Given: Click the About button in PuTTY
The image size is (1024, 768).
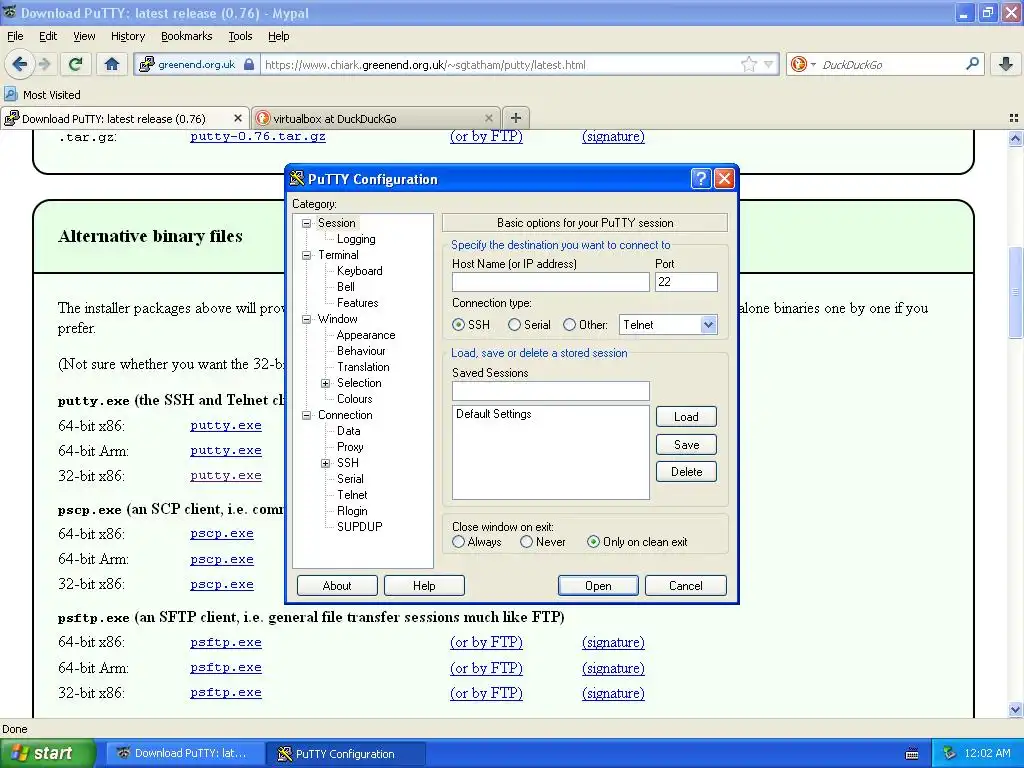Looking at the screenshot, I should [337, 586].
